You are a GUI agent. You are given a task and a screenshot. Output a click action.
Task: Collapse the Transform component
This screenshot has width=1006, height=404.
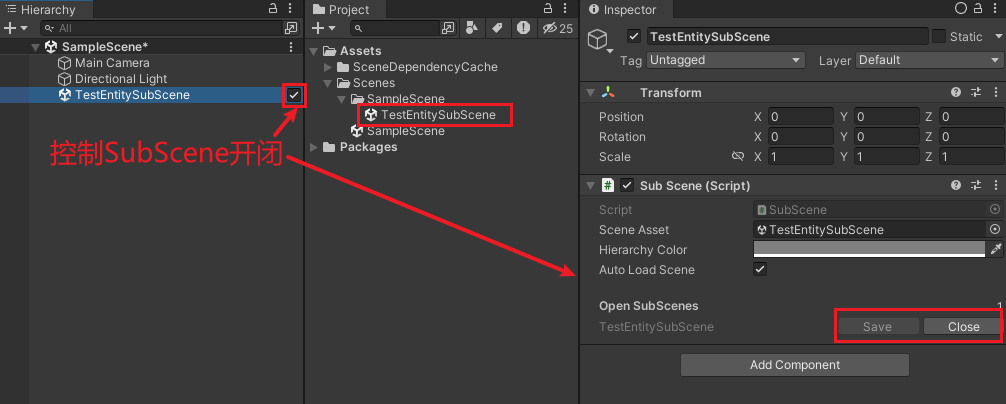590,93
